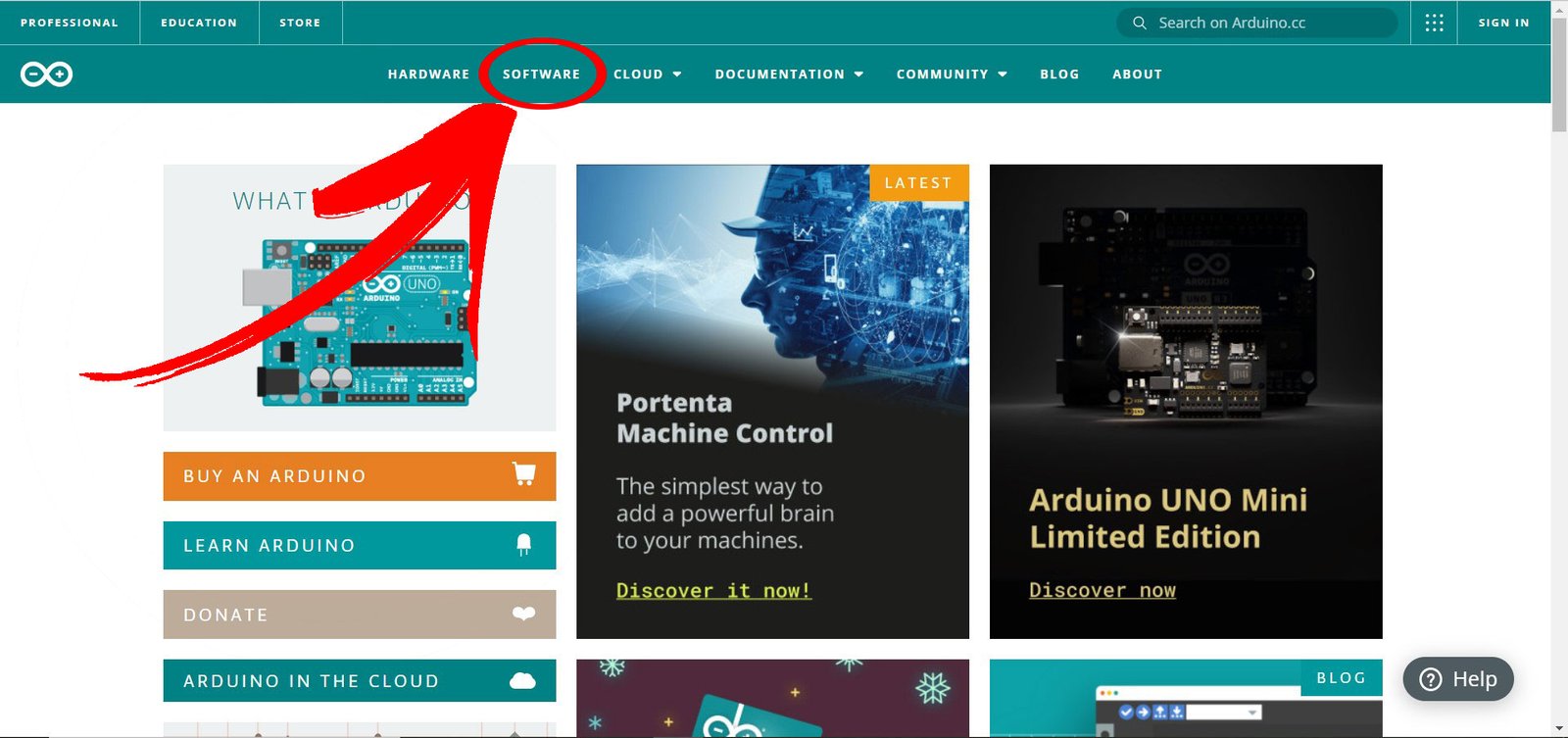Click the shopping cart icon
The width and height of the screenshot is (1568, 738).
pos(524,474)
